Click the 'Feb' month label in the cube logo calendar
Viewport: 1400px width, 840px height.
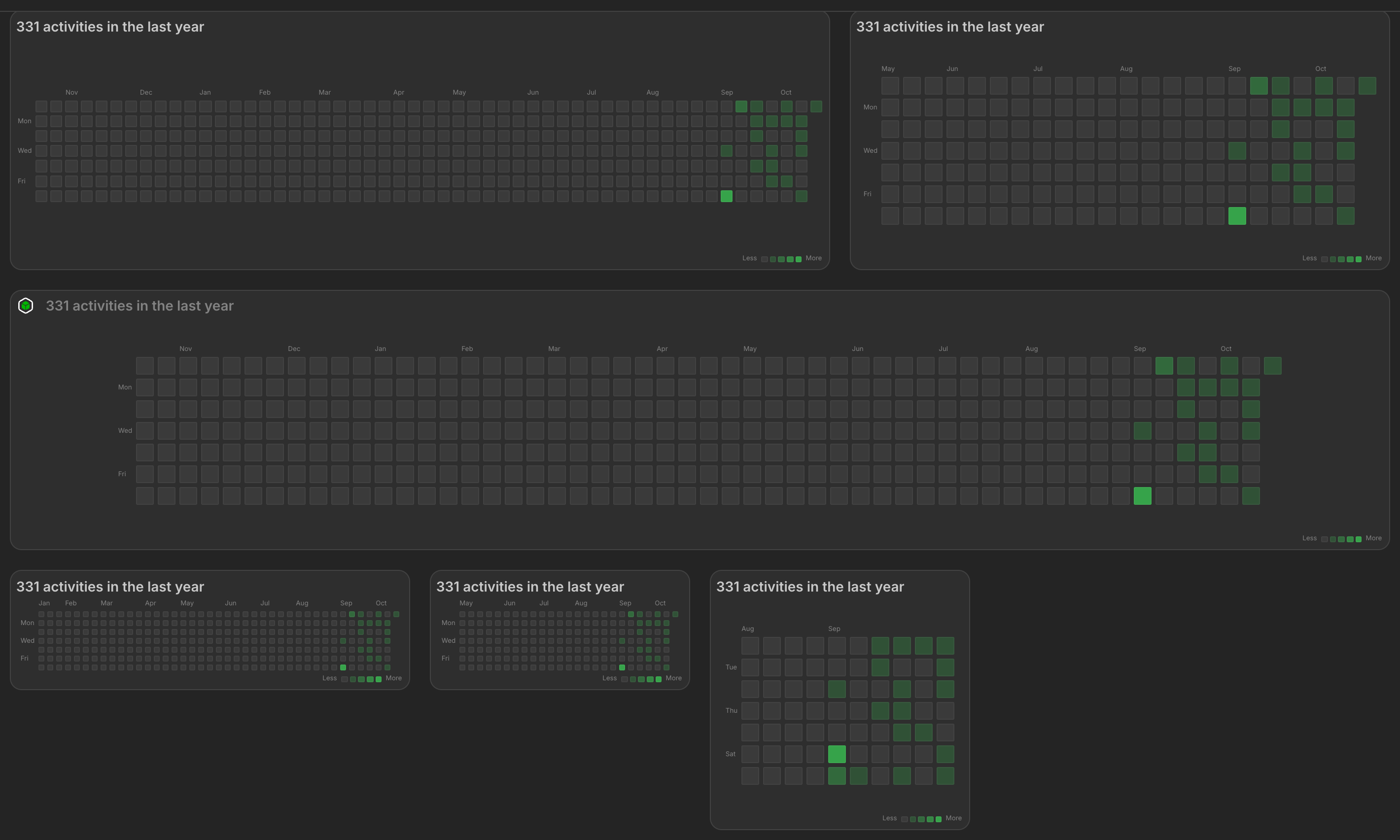(467, 349)
